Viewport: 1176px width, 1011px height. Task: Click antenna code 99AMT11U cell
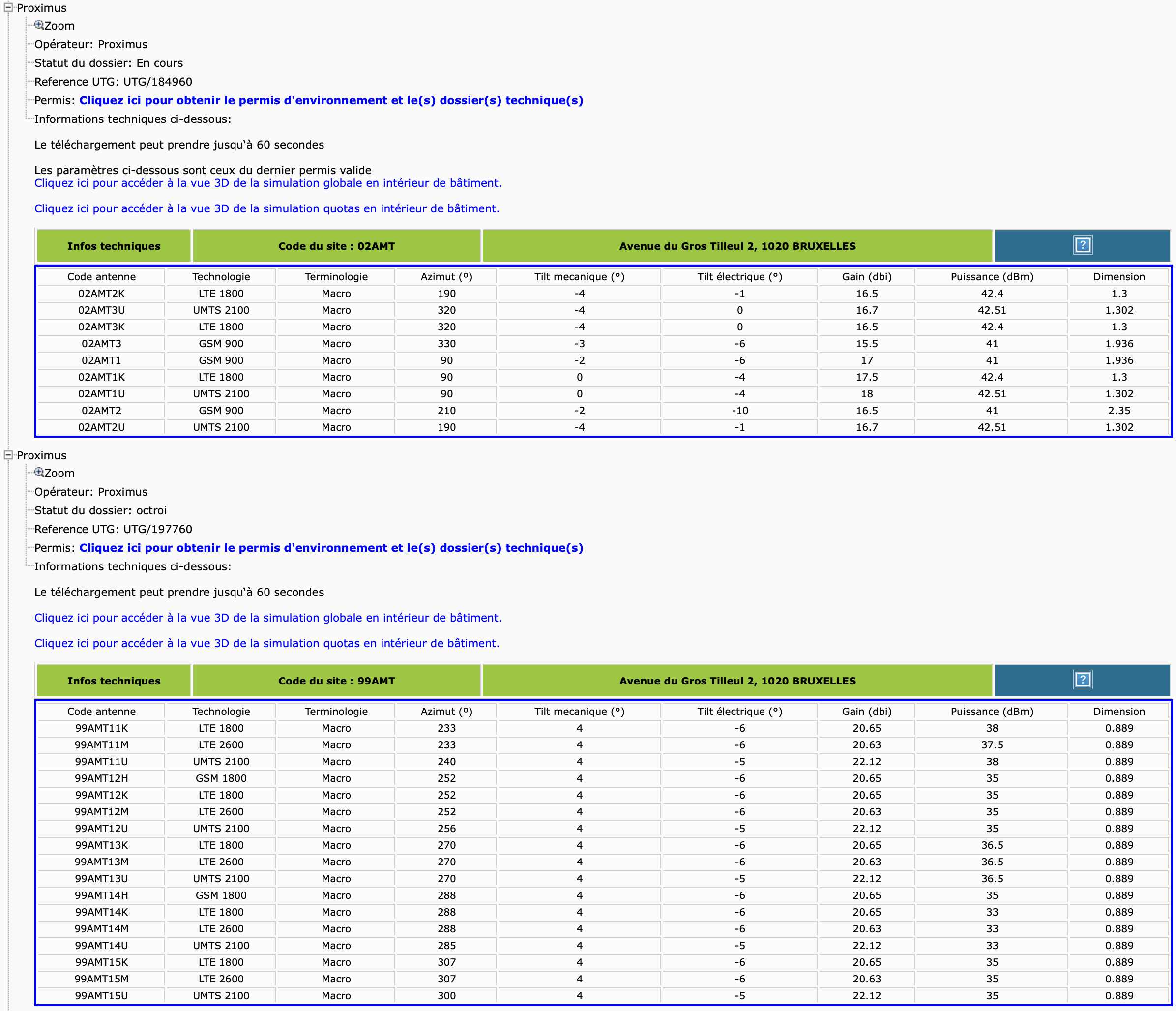coord(102,762)
